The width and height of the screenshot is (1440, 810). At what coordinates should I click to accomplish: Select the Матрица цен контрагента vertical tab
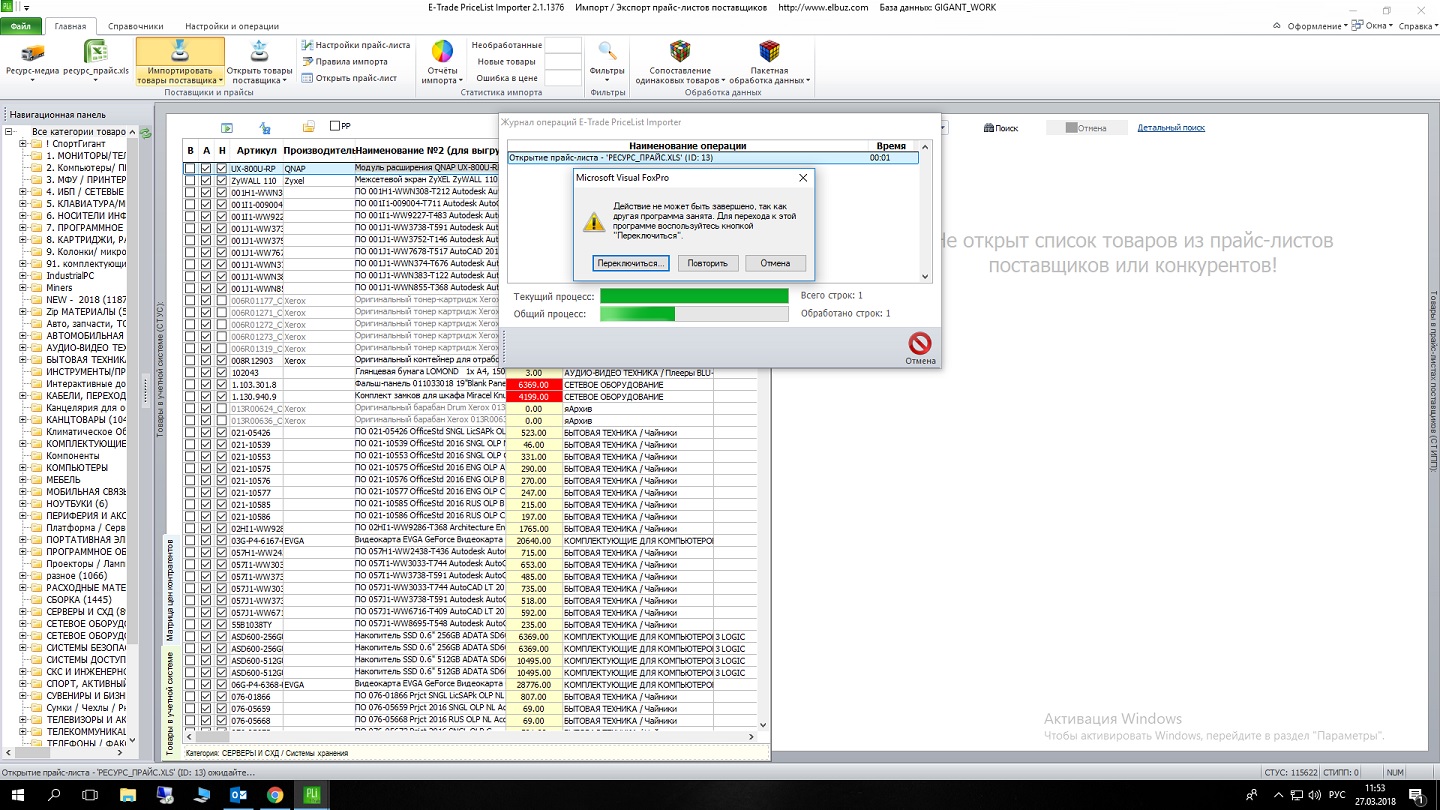(x=169, y=591)
